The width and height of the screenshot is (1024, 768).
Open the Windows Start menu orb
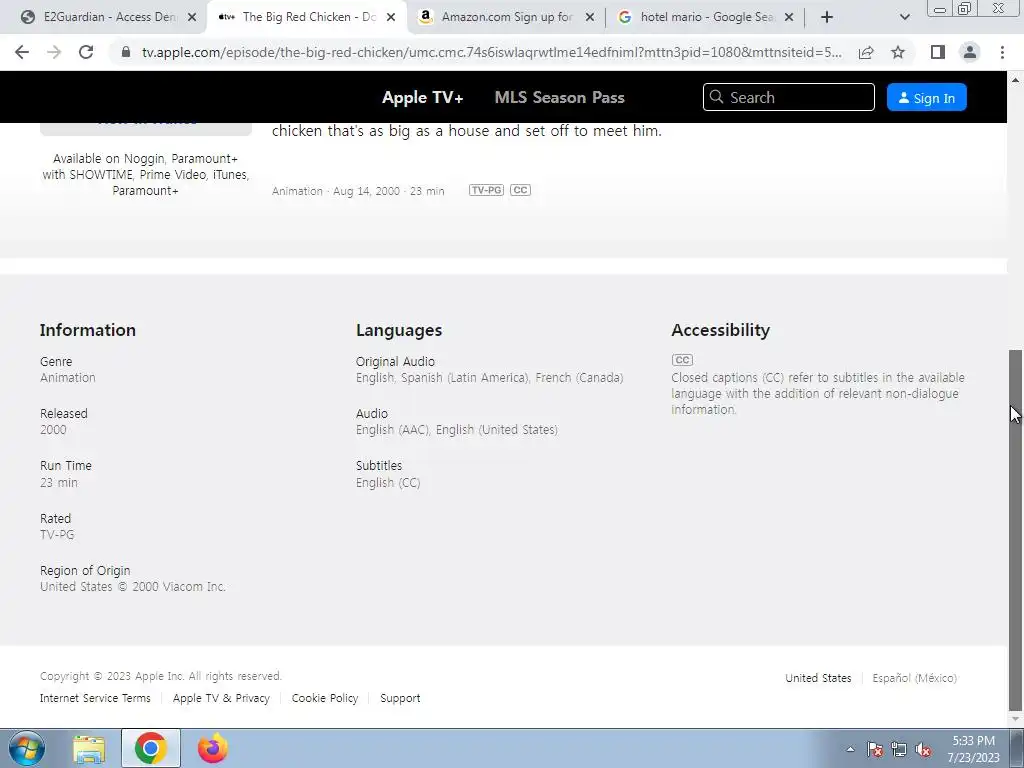coord(27,748)
